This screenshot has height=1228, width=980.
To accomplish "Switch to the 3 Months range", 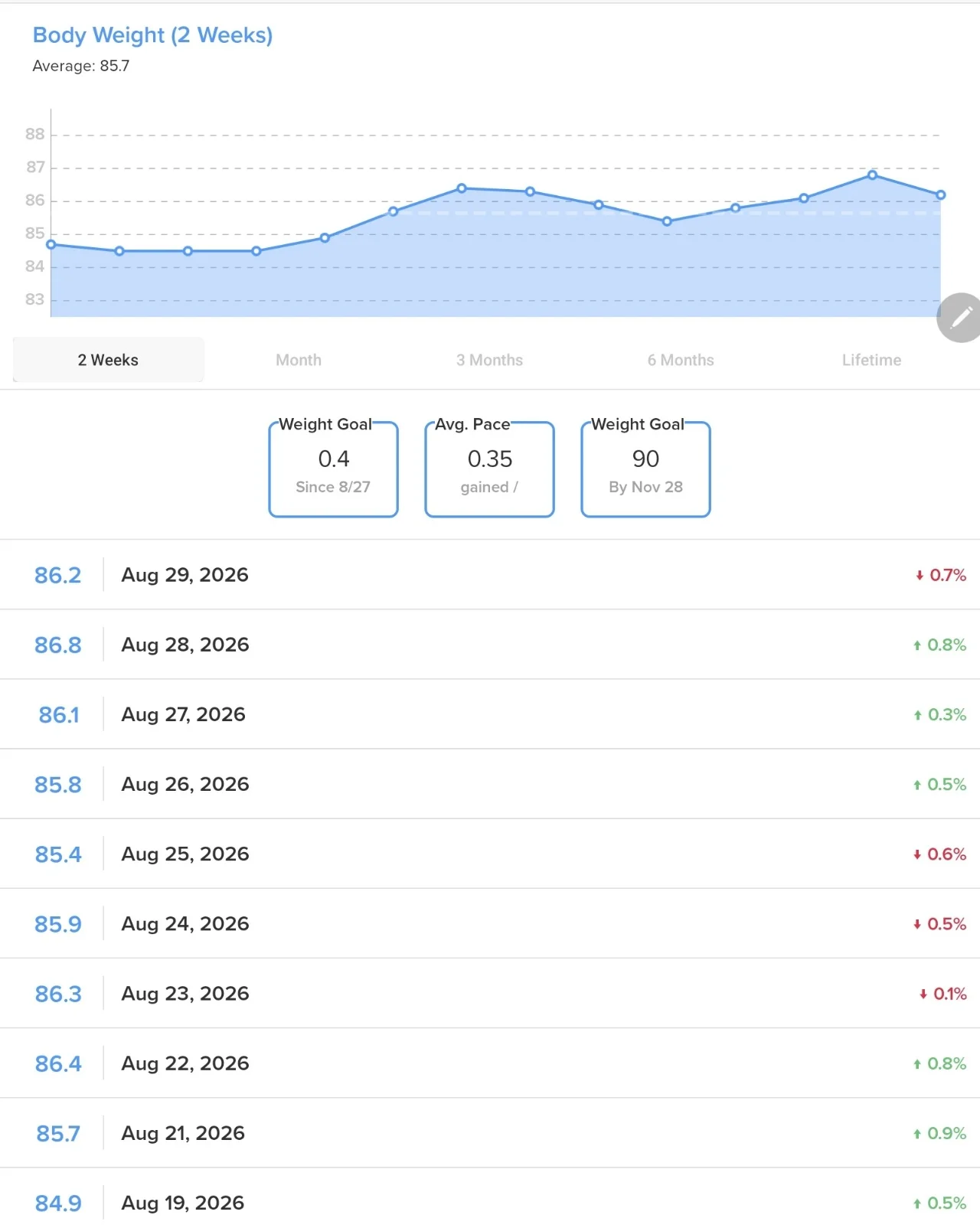I will 489,360.
